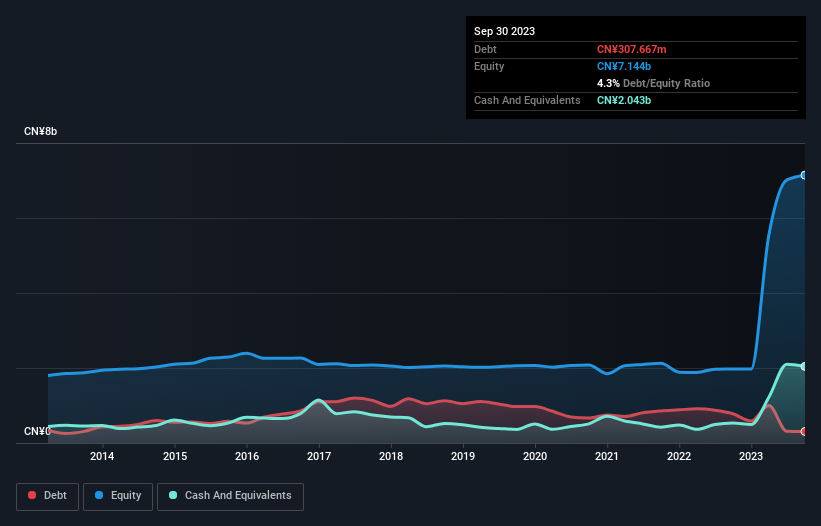Click the Equity row label in tooltip
821x526 pixels.
489,66
